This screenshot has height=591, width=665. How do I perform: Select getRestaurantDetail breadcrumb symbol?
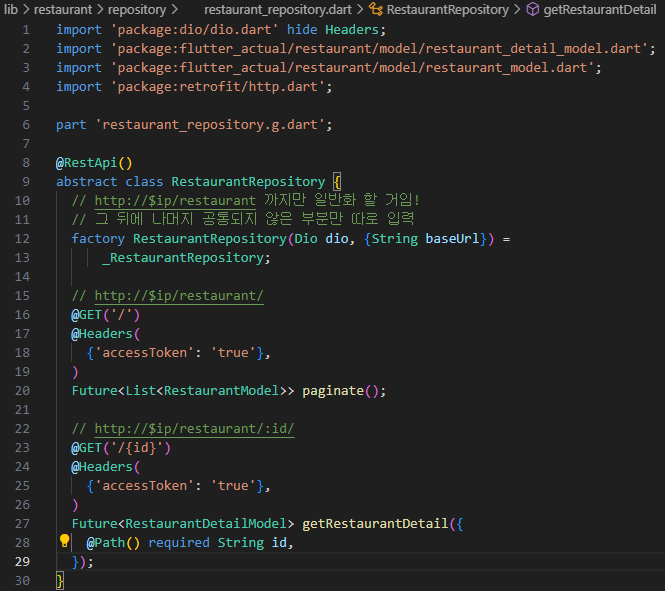[600, 9]
